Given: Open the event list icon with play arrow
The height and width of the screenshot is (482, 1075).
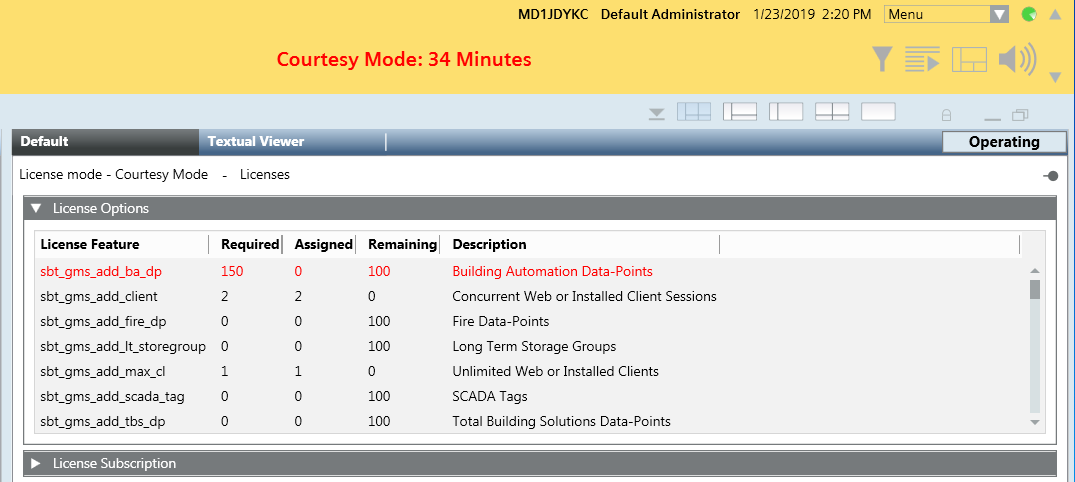Looking at the screenshot, I should click(x=922, y=60).
